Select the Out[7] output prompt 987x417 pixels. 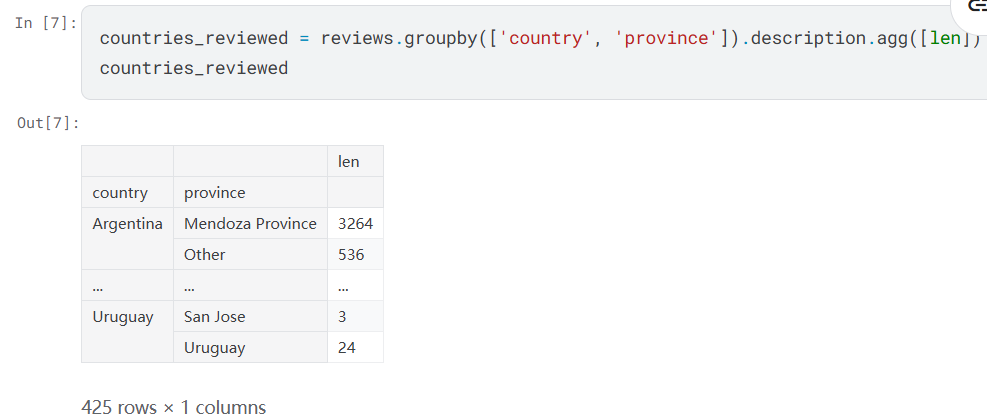pyautogui.click(x=48, y=123)
